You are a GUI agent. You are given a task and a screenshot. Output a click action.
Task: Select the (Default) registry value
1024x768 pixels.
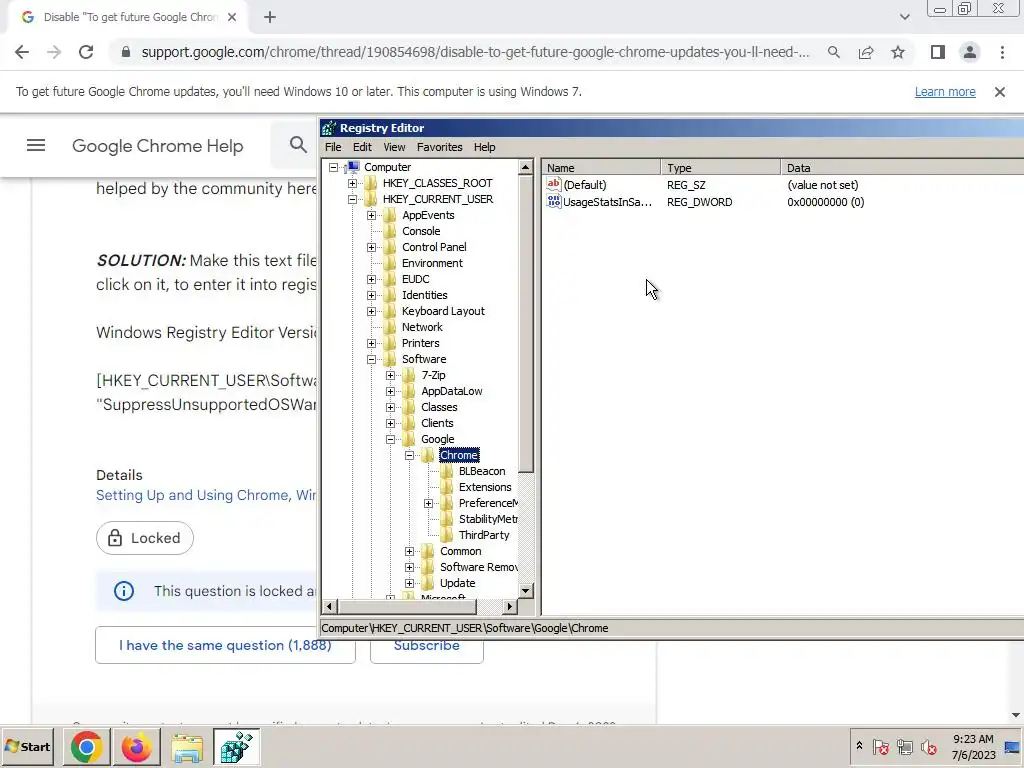[x=584, y=185]
